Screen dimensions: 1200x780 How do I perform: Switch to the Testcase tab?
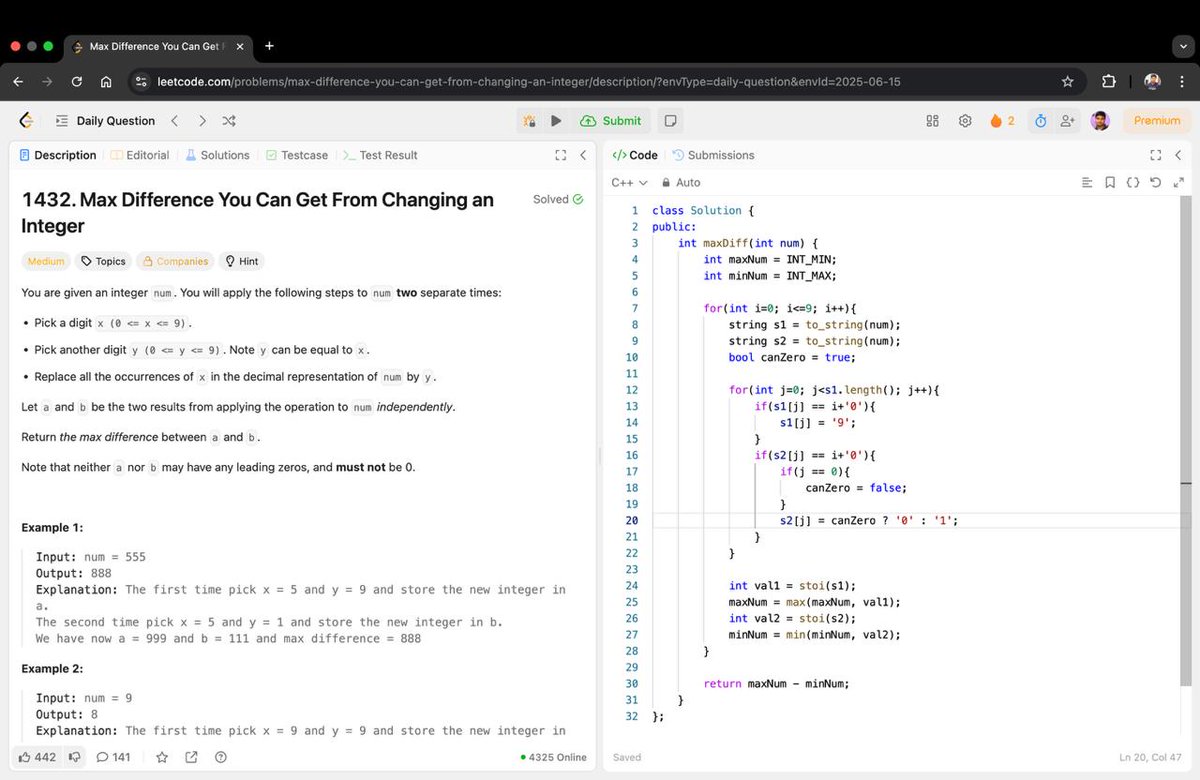[x=297, y=155]
